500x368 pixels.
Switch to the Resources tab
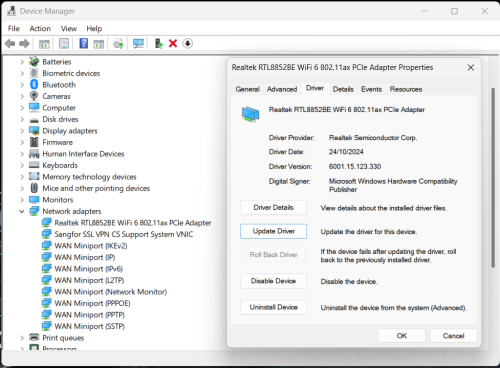pyautogui.click(x=406, y=89)
